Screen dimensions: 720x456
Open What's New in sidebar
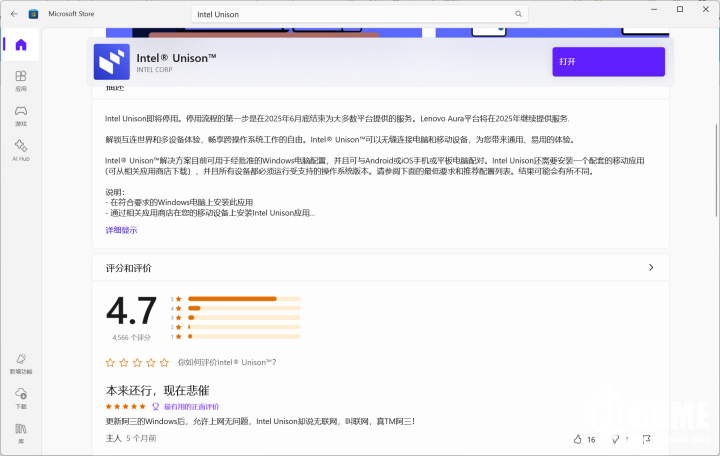coord(21,363)
